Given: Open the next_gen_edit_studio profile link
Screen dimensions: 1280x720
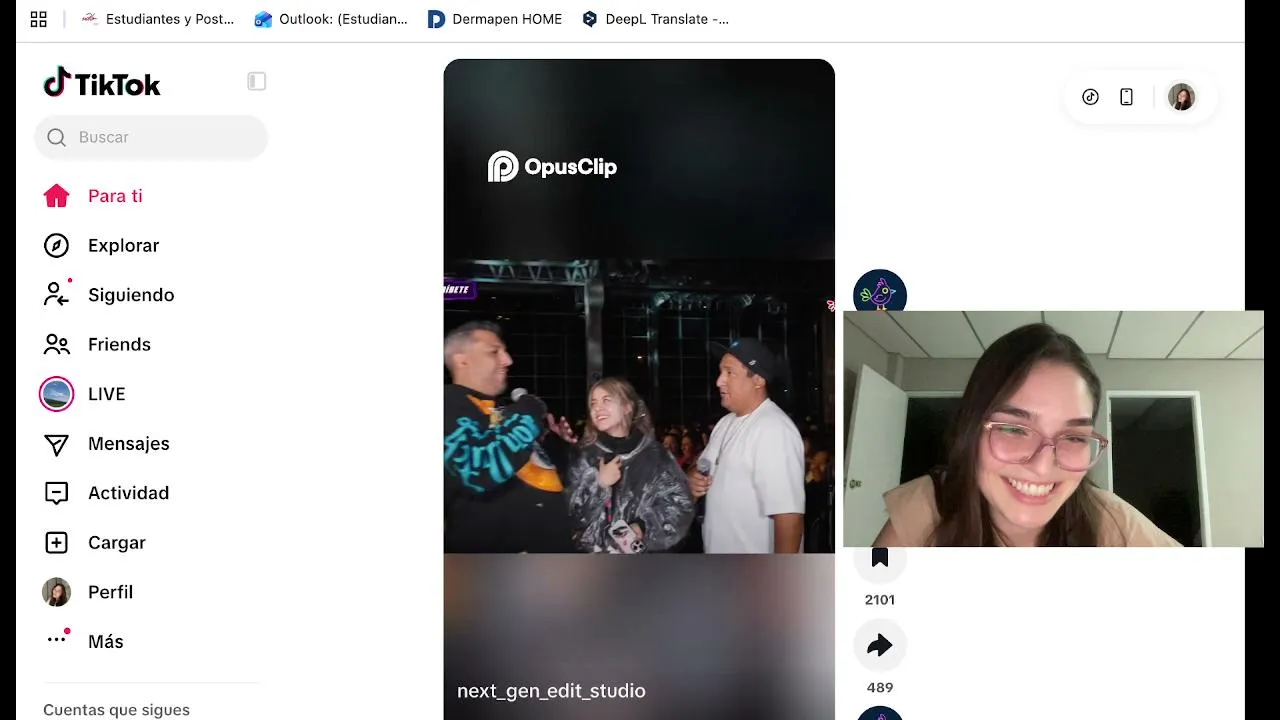Looking at the screenshot, I should click(x=551, y=691).
